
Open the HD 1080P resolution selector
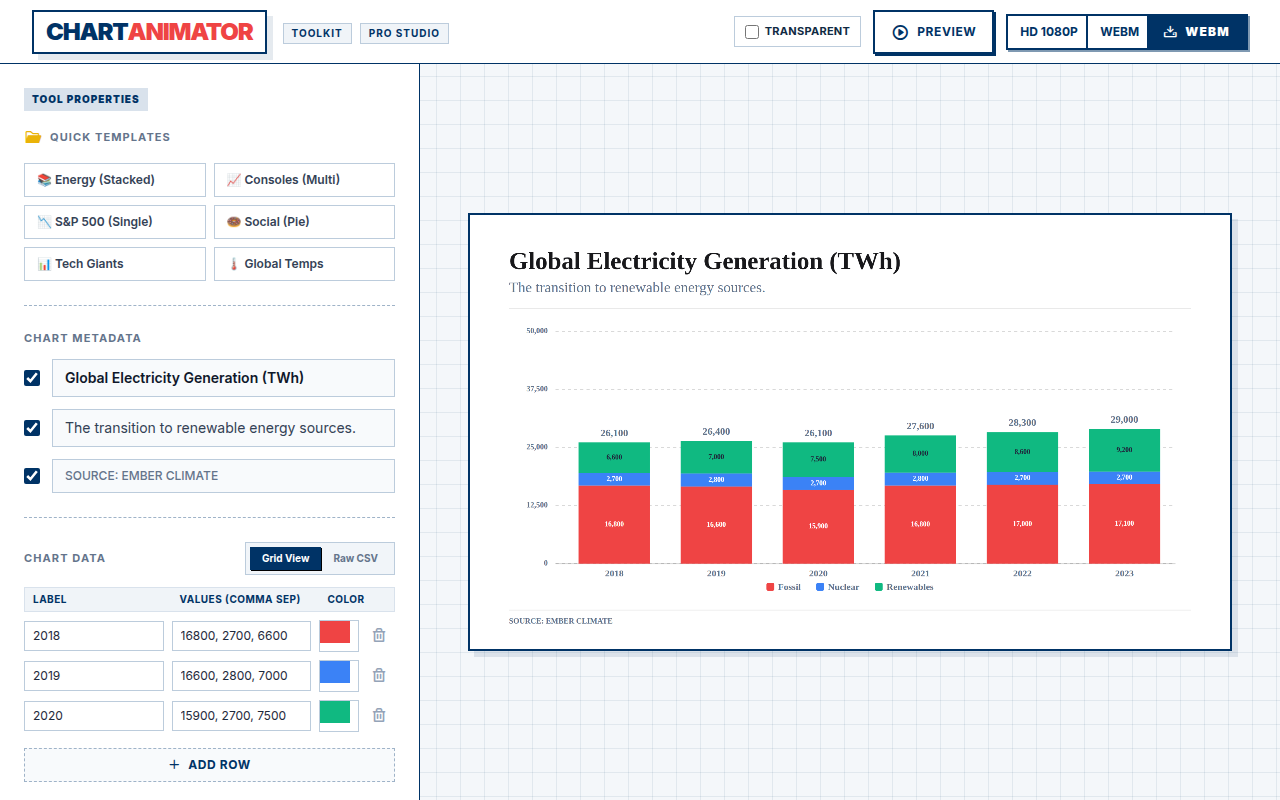point(1048,32)
